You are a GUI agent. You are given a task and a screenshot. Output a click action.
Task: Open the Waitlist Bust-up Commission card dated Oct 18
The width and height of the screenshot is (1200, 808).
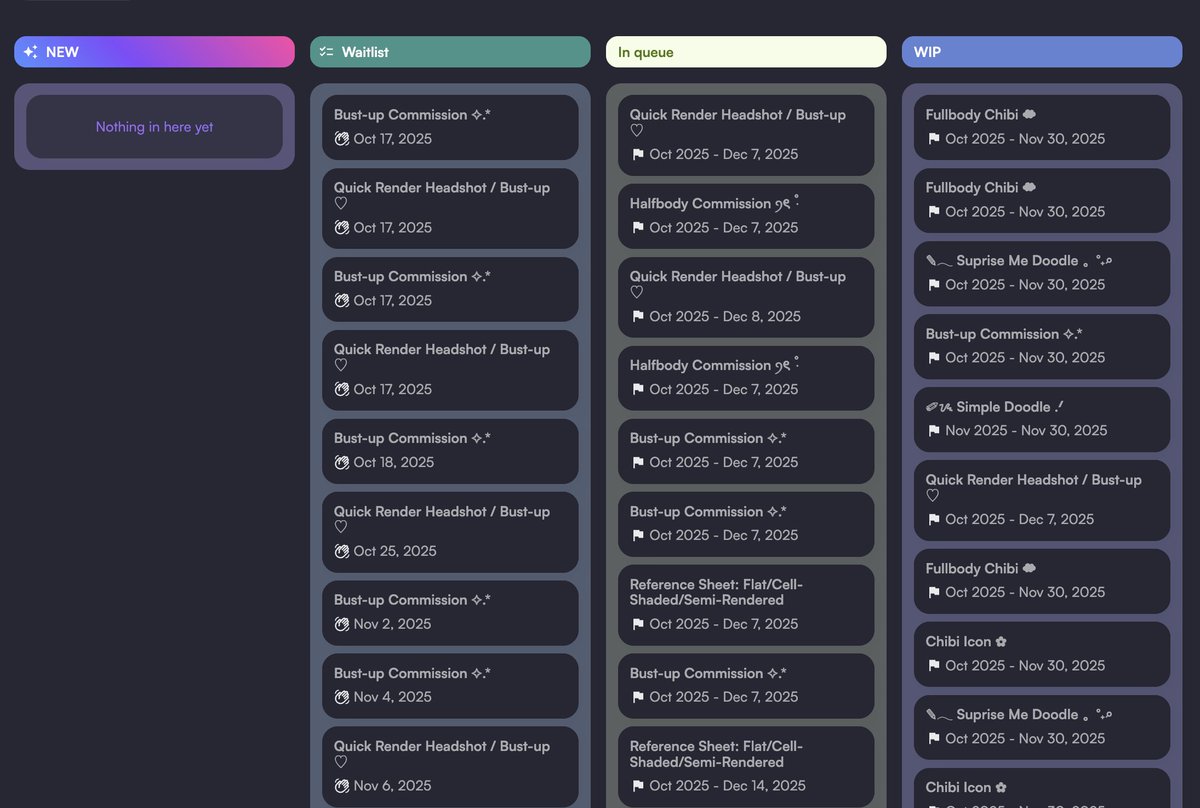[x=450, y=451]
